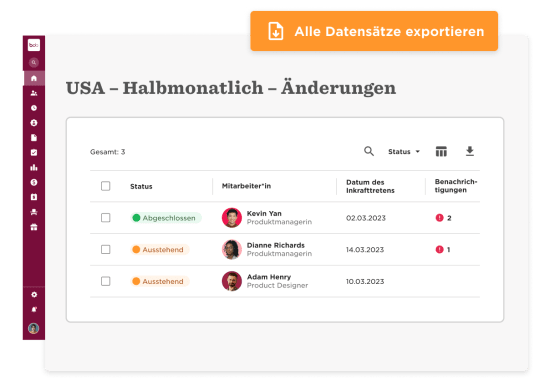The image size is (550, 392).
Task: Click Alle Datensätze exportieren button
Action: point(374,31)
